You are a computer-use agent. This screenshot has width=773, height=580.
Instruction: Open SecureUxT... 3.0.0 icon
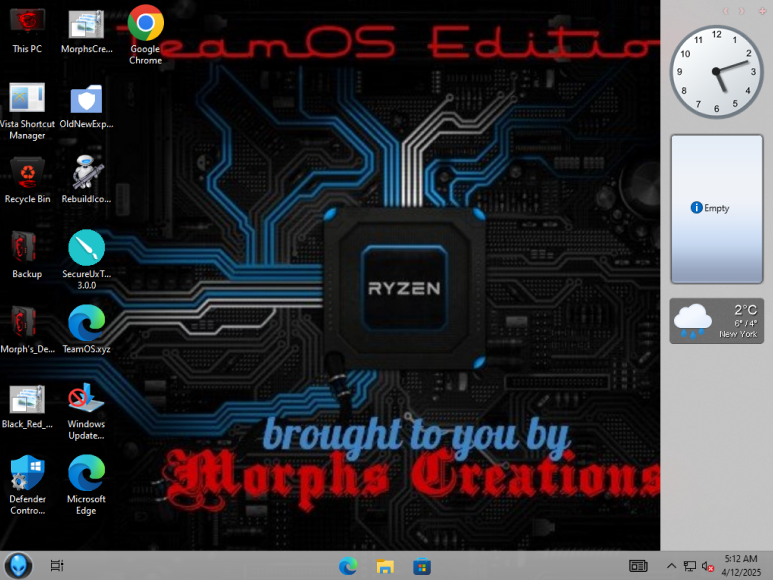86,260
